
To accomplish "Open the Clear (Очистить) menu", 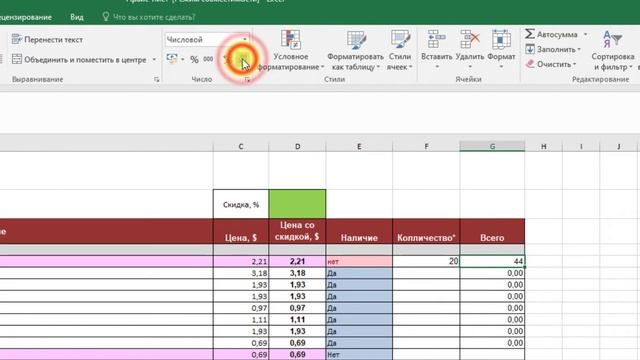I will click(551, 64).
